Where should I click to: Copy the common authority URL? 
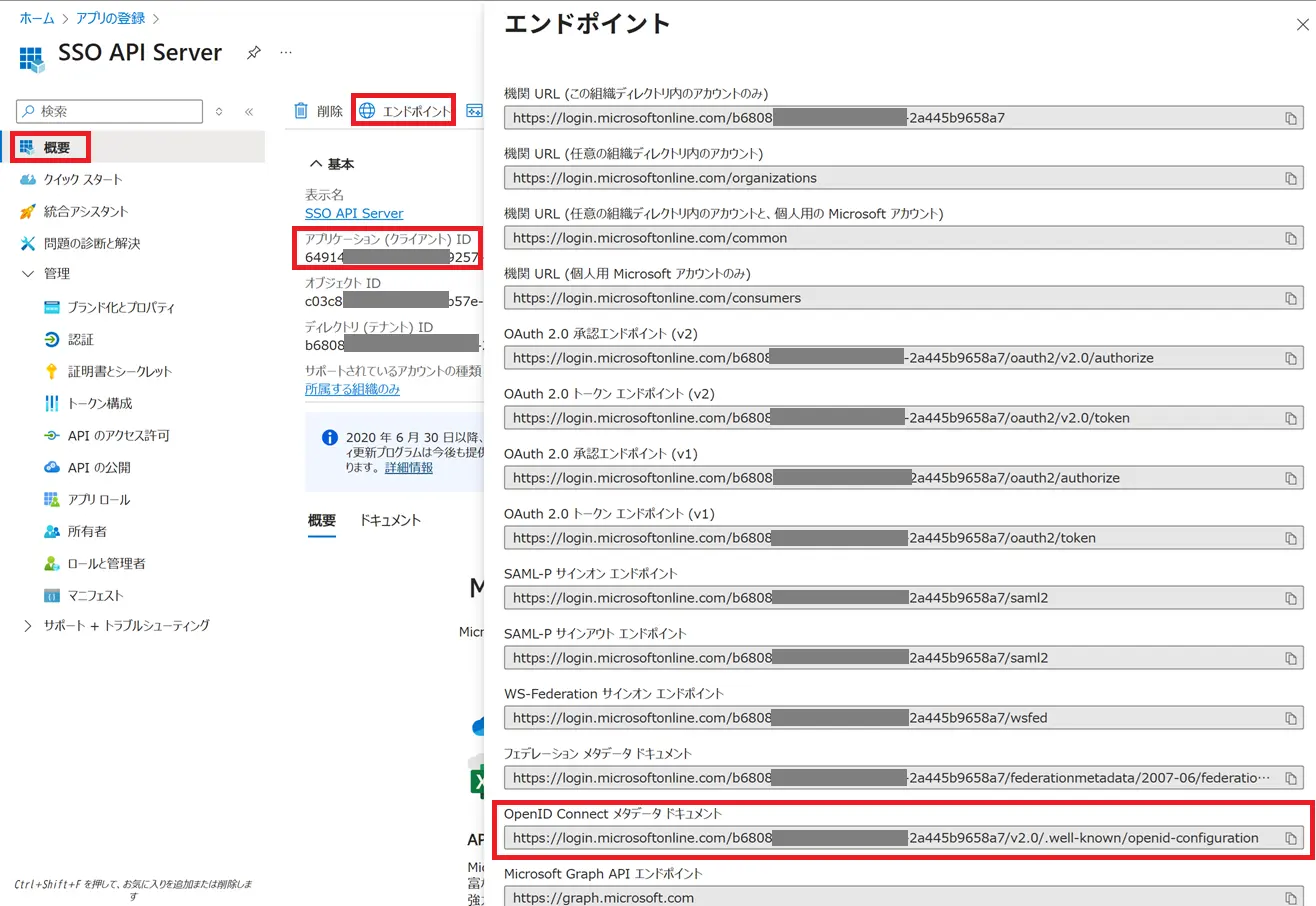click(1290, 238)
